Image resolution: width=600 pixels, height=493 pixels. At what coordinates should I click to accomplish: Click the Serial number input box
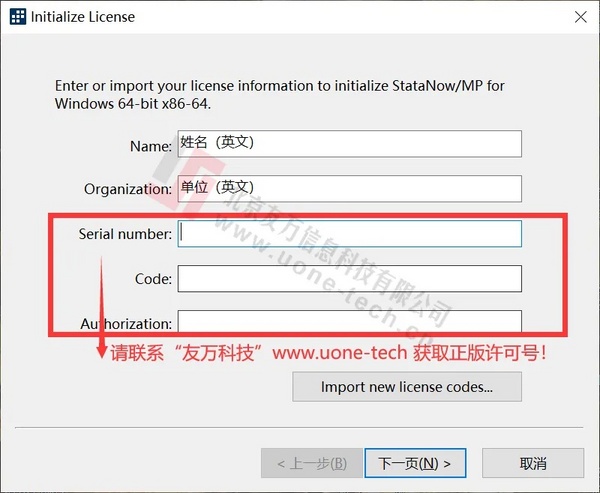click(x=349, y=233)
